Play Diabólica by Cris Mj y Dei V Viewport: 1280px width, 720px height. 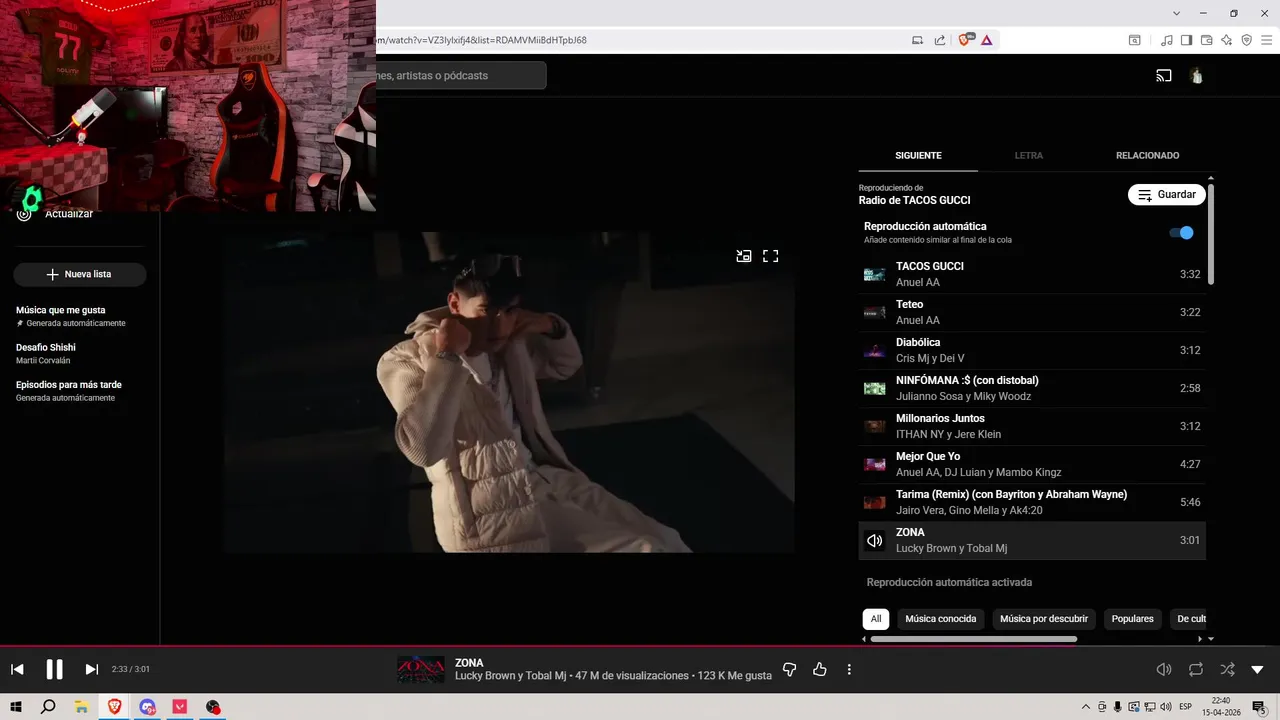(x=1032, y=350)
